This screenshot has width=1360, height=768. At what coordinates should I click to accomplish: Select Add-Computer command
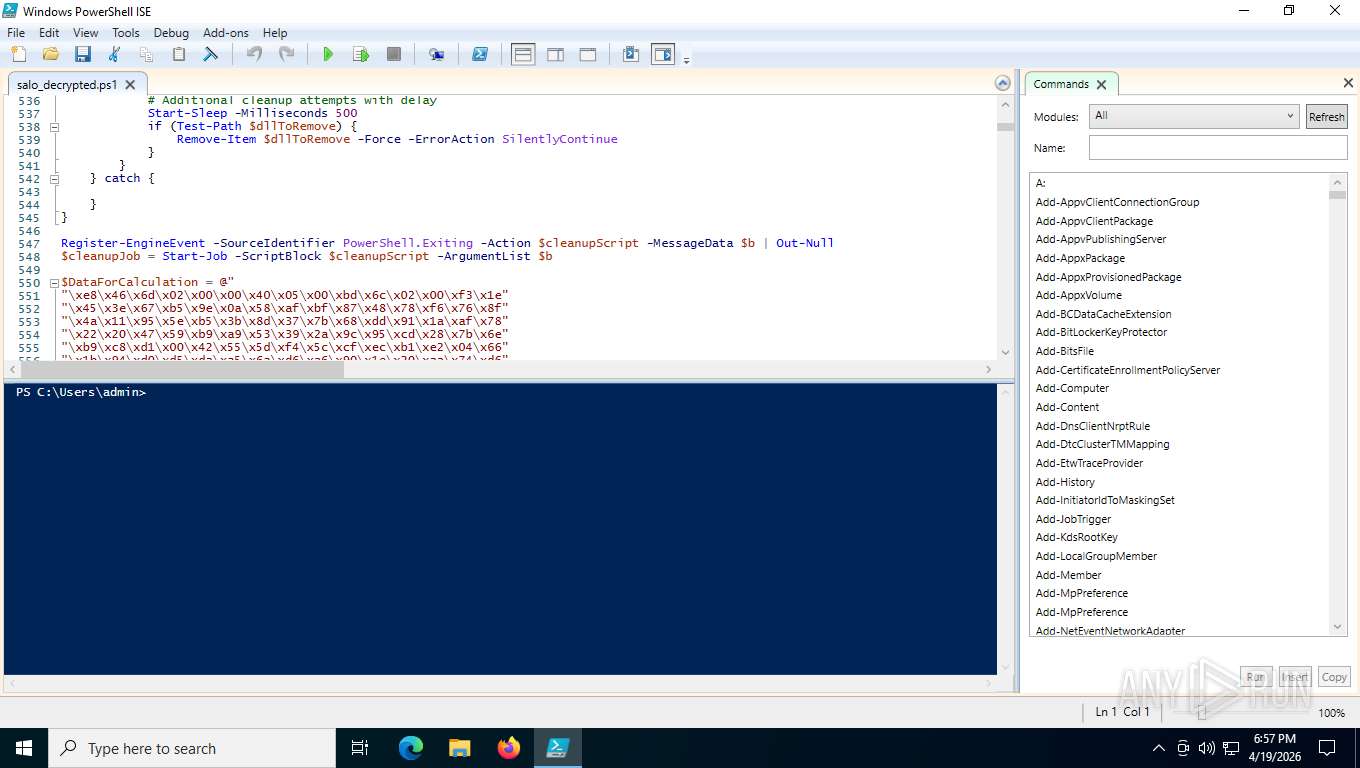pyautogui.click(x=1072, y=388)
